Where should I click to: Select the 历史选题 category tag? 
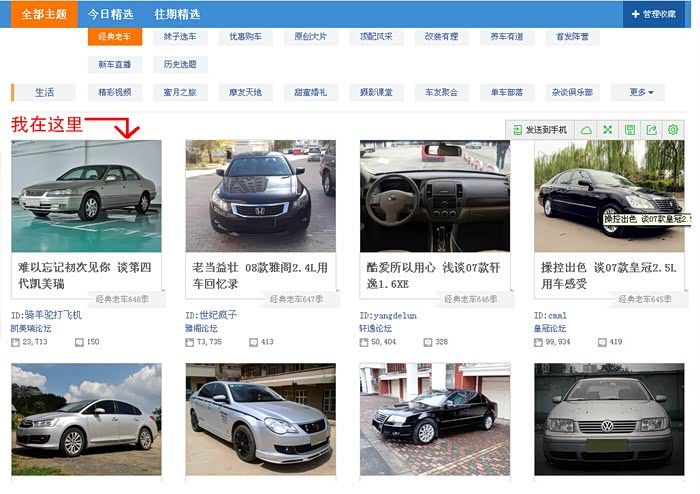point(180,64)
